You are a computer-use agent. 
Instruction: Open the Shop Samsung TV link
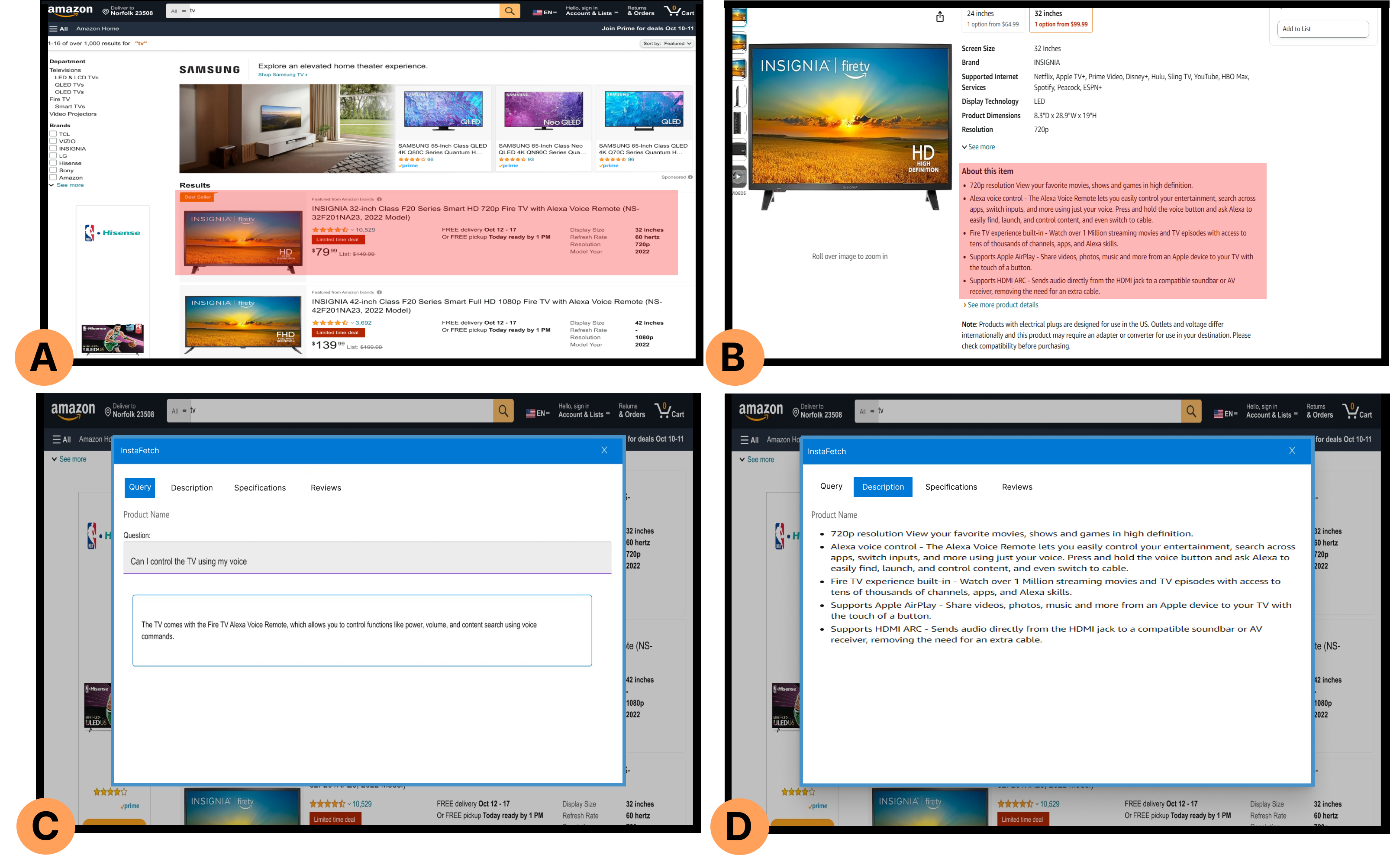[x=282, y=74]
